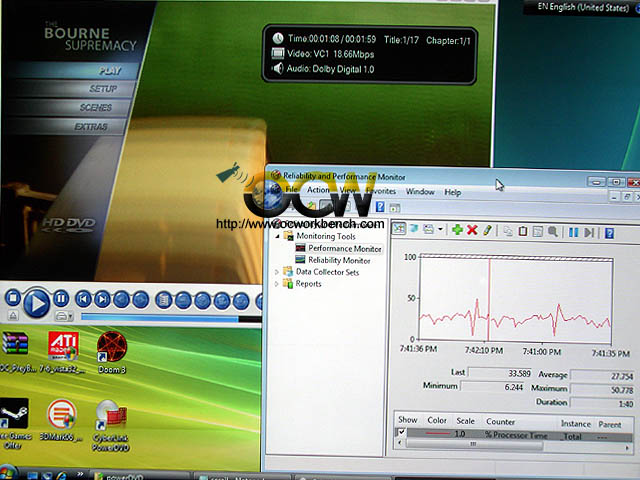
Task: Click the blue Help icon in graph toolbar
Action: pyautogui.click(x=609, y=233)
